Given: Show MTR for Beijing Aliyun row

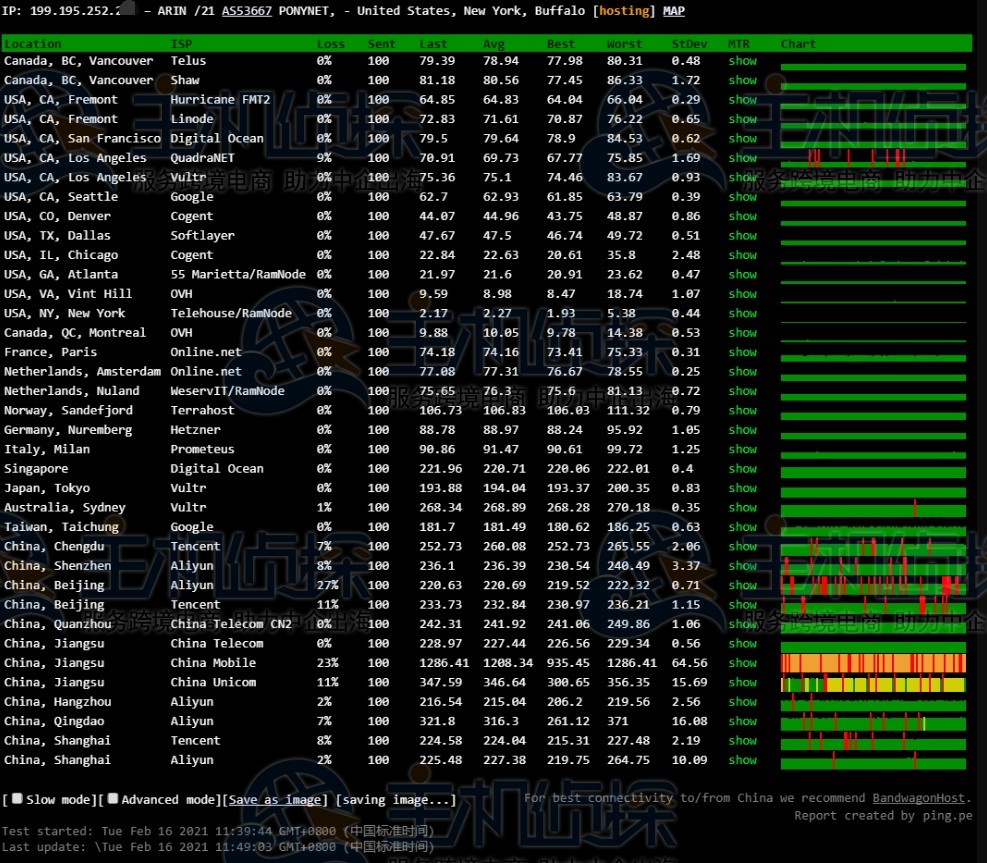Looking at the screenshot, I should [x=742, y=585].
